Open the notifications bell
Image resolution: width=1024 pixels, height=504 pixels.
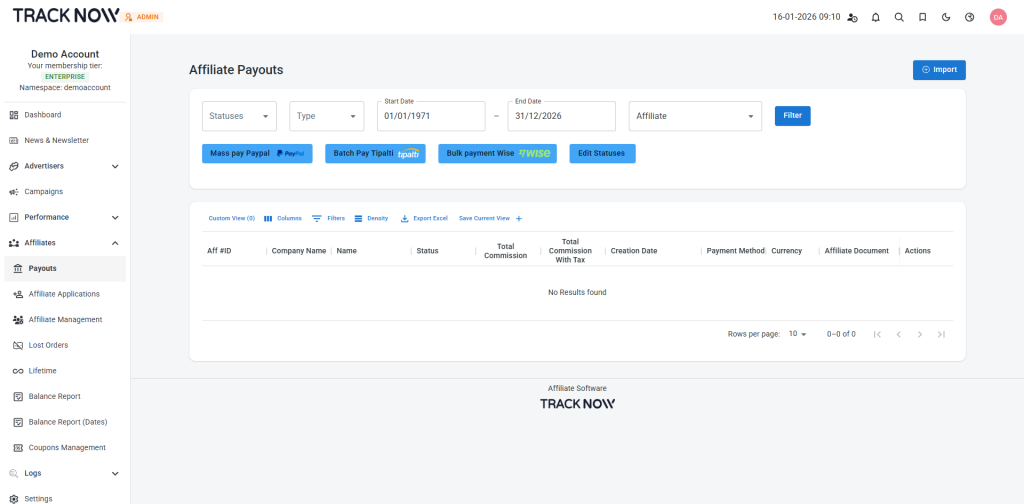click(876, 17)
